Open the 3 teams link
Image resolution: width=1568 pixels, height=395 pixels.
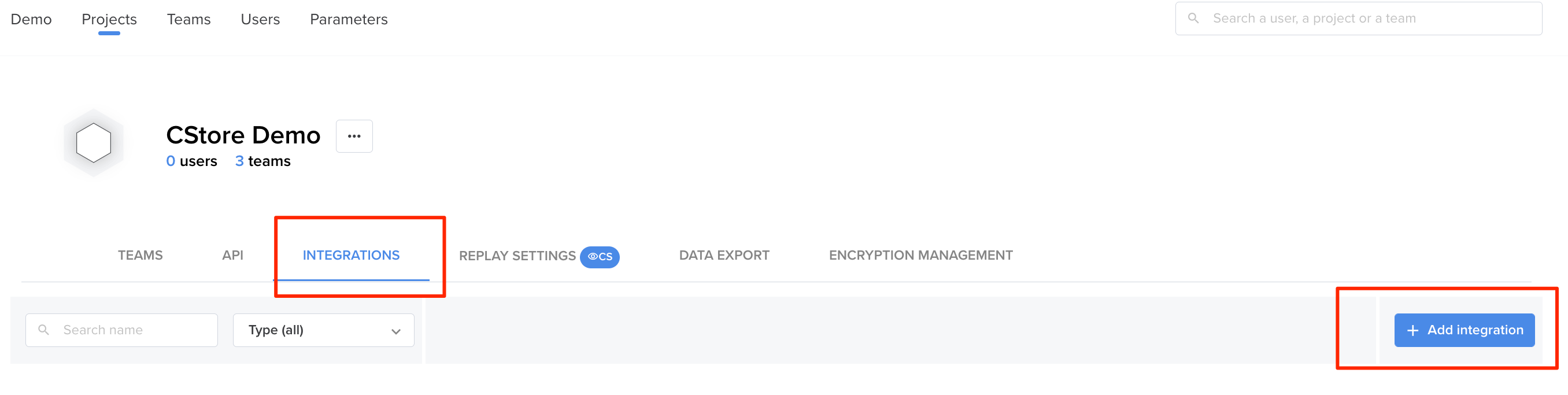262,161
